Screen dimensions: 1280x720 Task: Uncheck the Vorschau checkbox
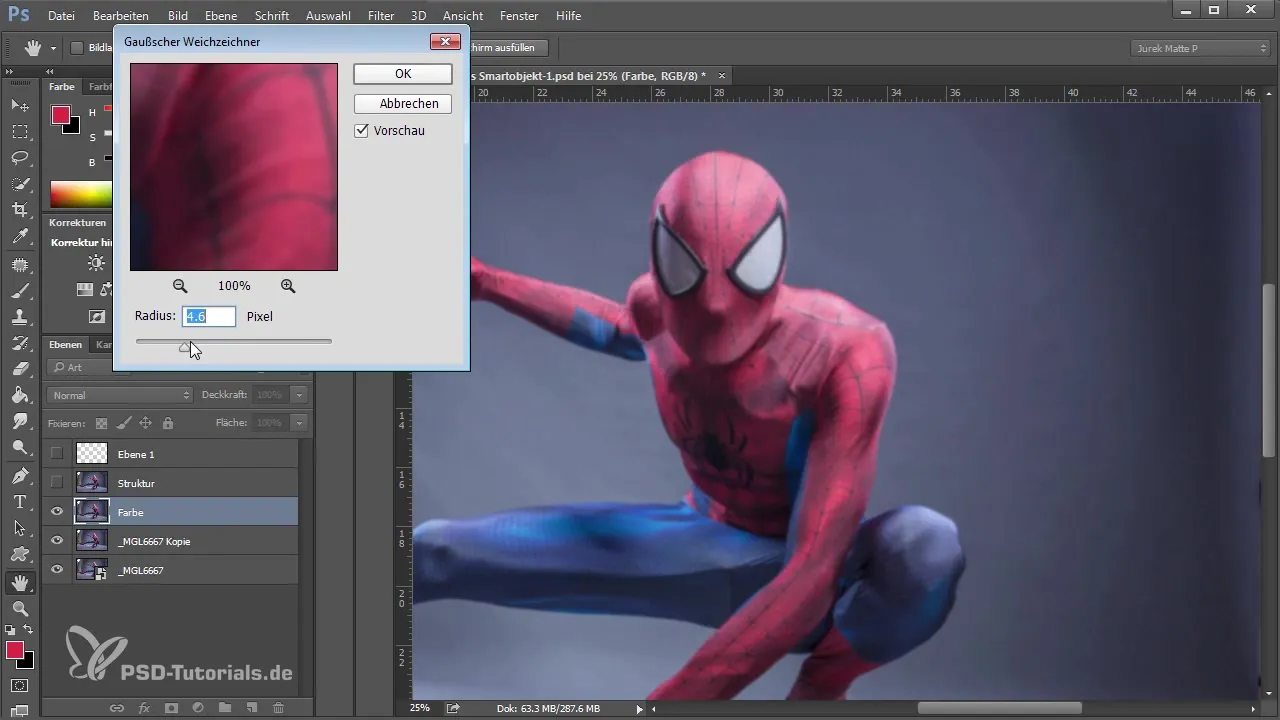click(362, 131)
